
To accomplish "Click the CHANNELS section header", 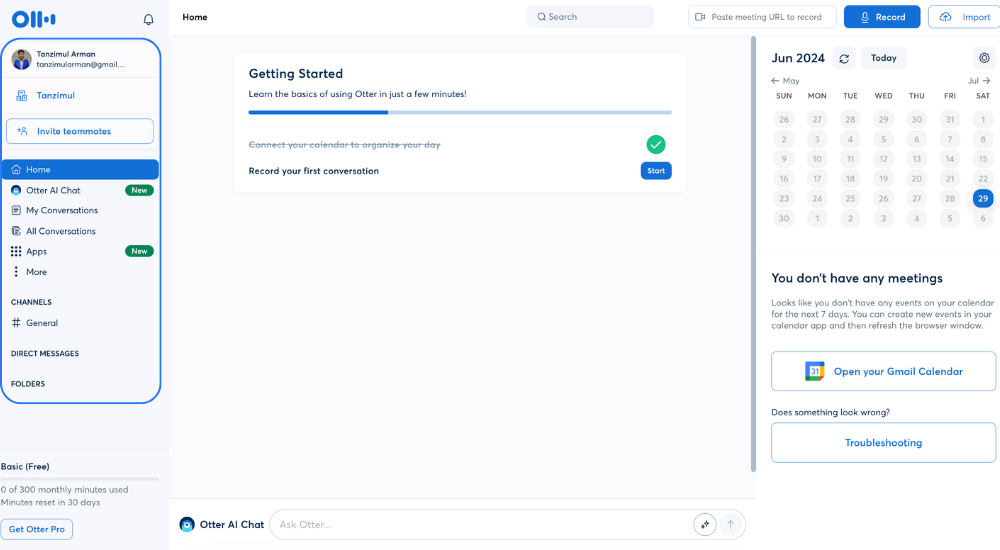I will 31,302.
